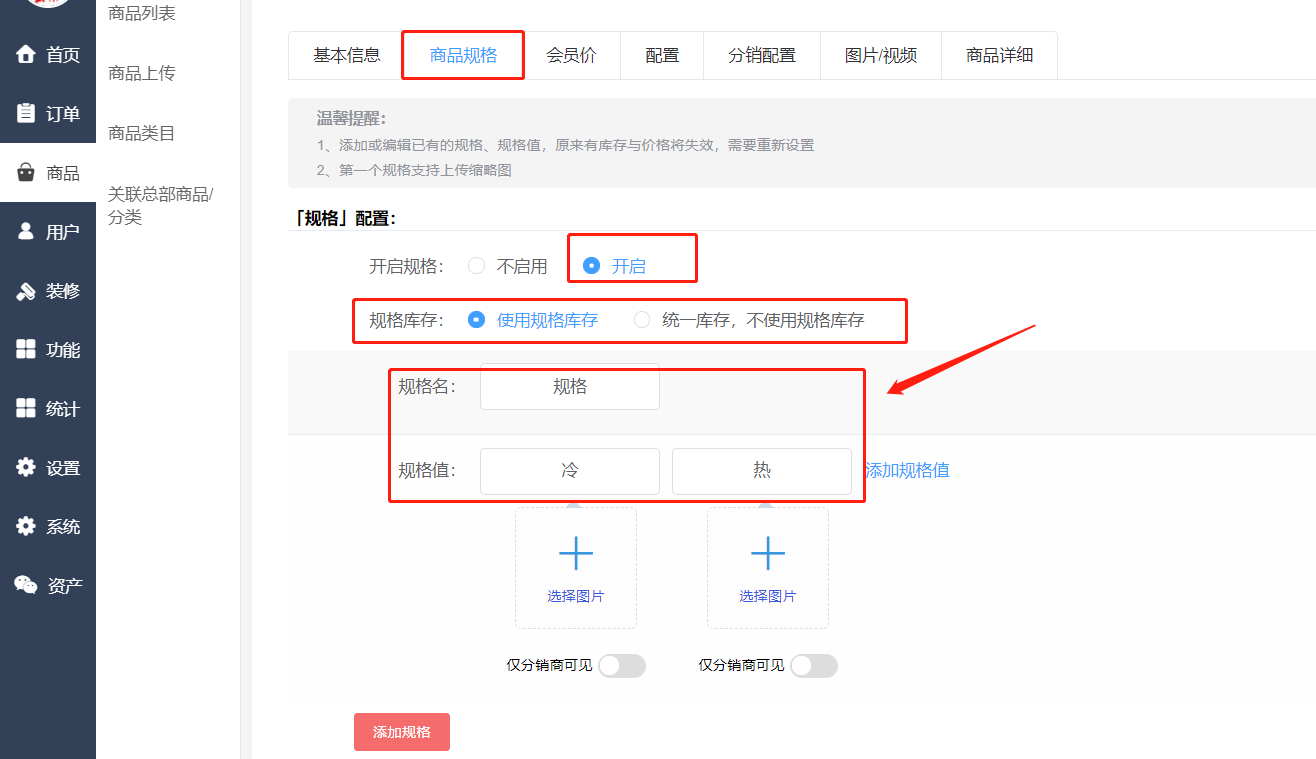
Task: Click the home icon in the sidebar
Action: pos(26,54)
